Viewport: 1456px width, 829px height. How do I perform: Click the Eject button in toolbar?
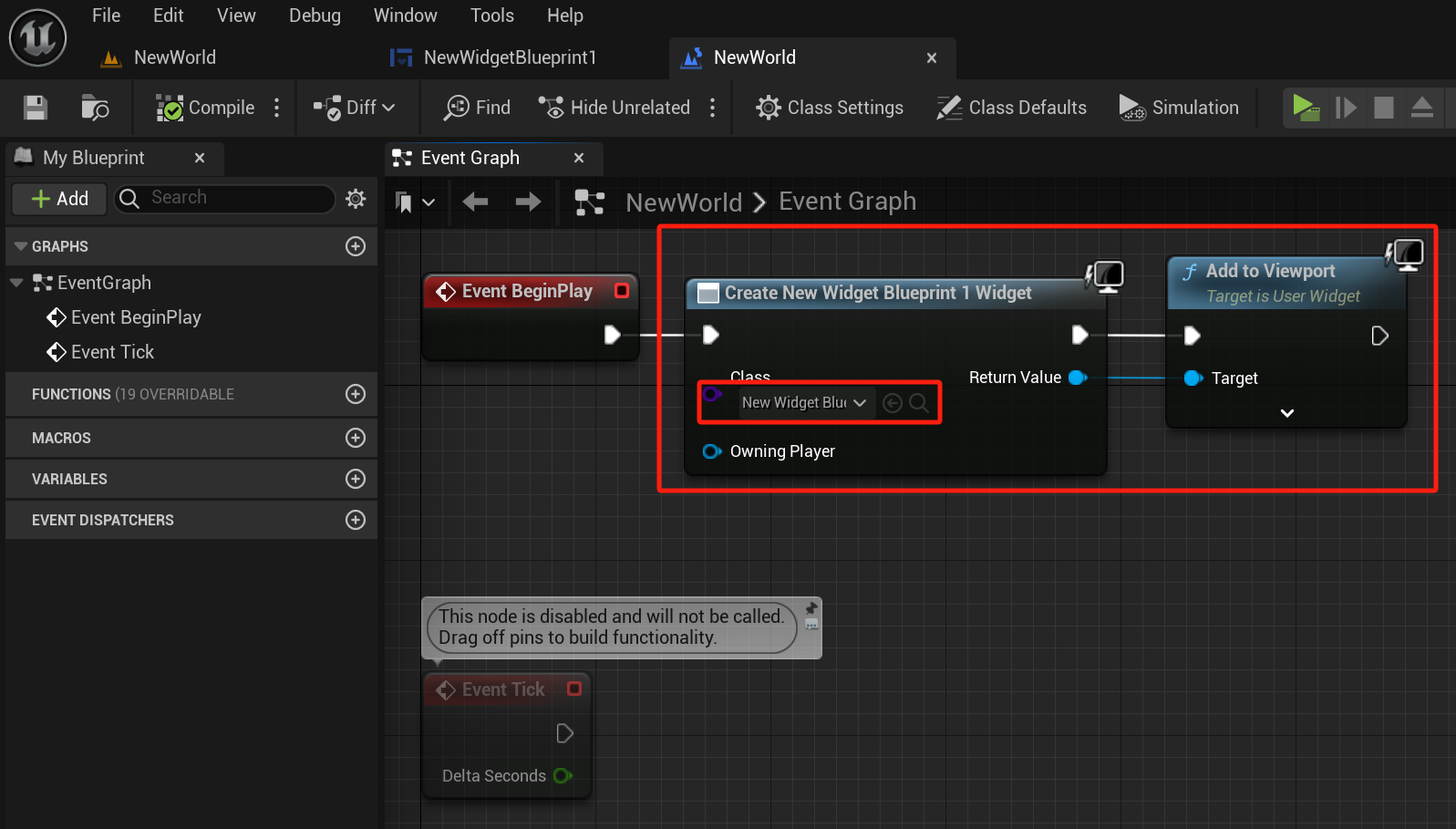pos(1422,108)
